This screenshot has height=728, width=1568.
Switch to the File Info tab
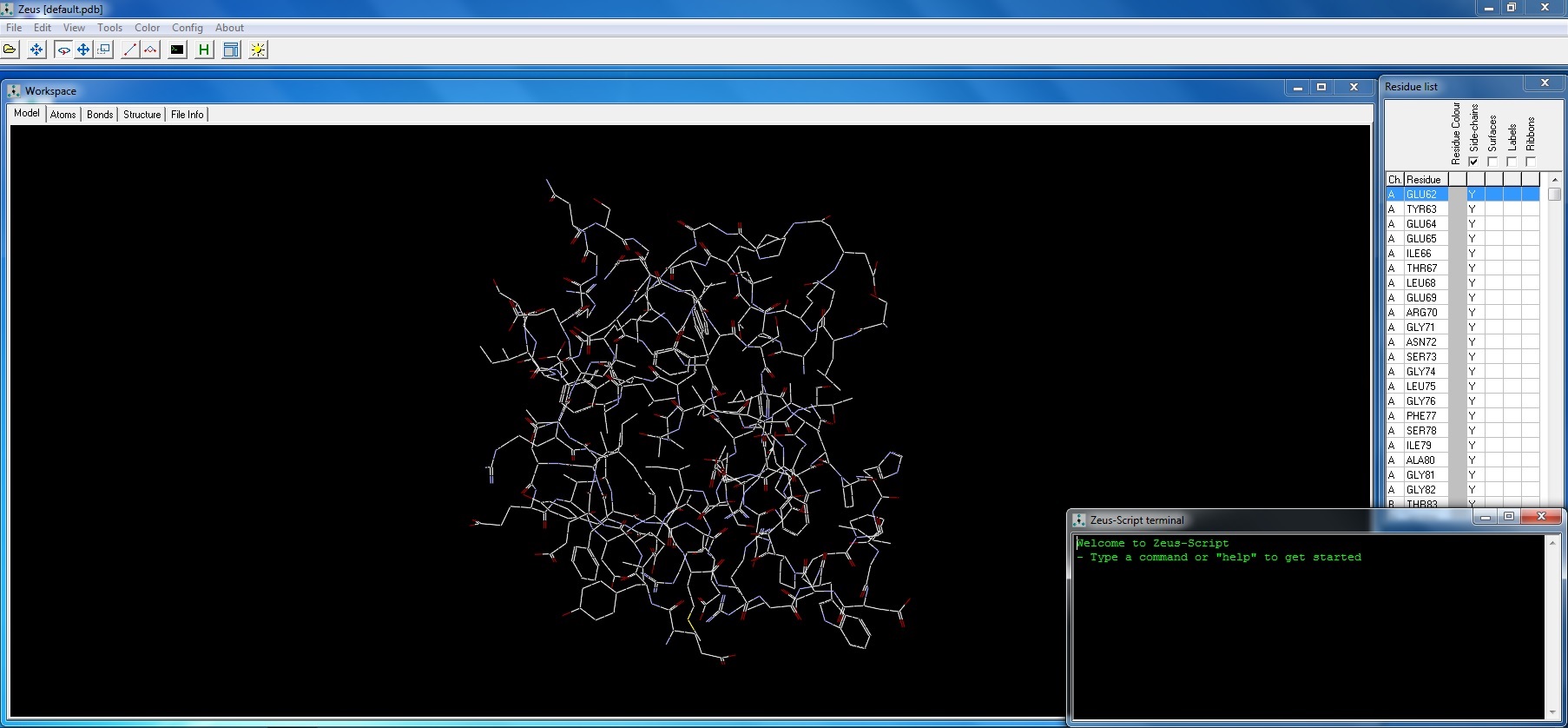point(187,115)
